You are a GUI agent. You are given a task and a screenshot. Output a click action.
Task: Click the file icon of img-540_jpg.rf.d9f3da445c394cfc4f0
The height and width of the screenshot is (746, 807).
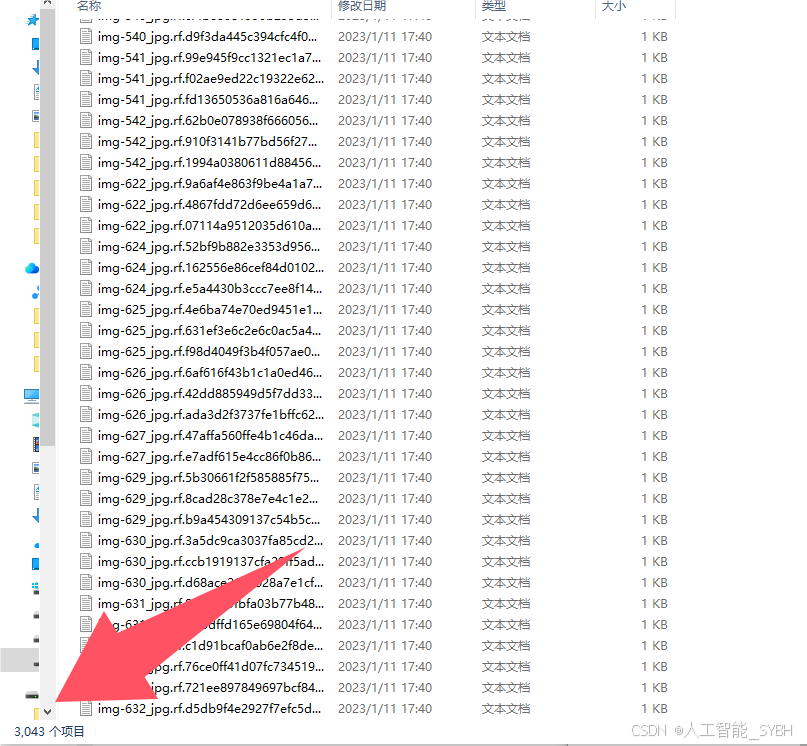click(86, 37)
